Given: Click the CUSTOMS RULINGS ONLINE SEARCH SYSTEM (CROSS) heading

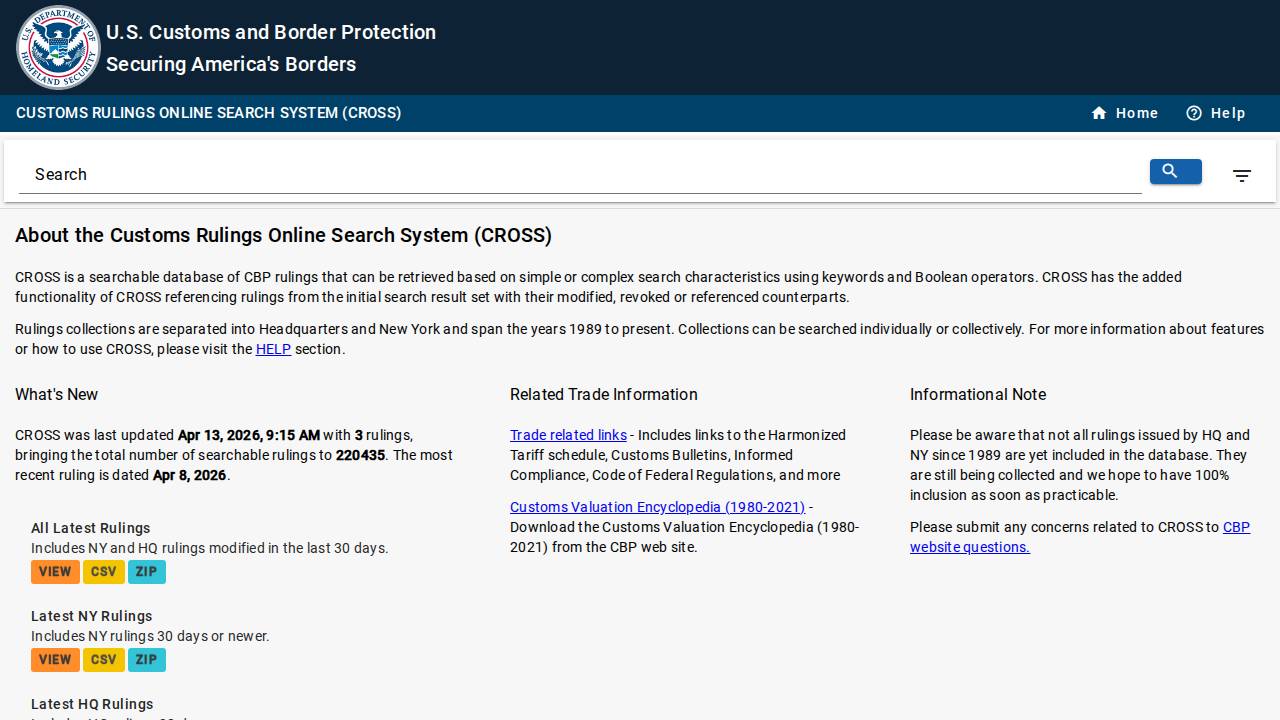Looking at the screenshot, I should pyautogui.click(x=208, y=113).
